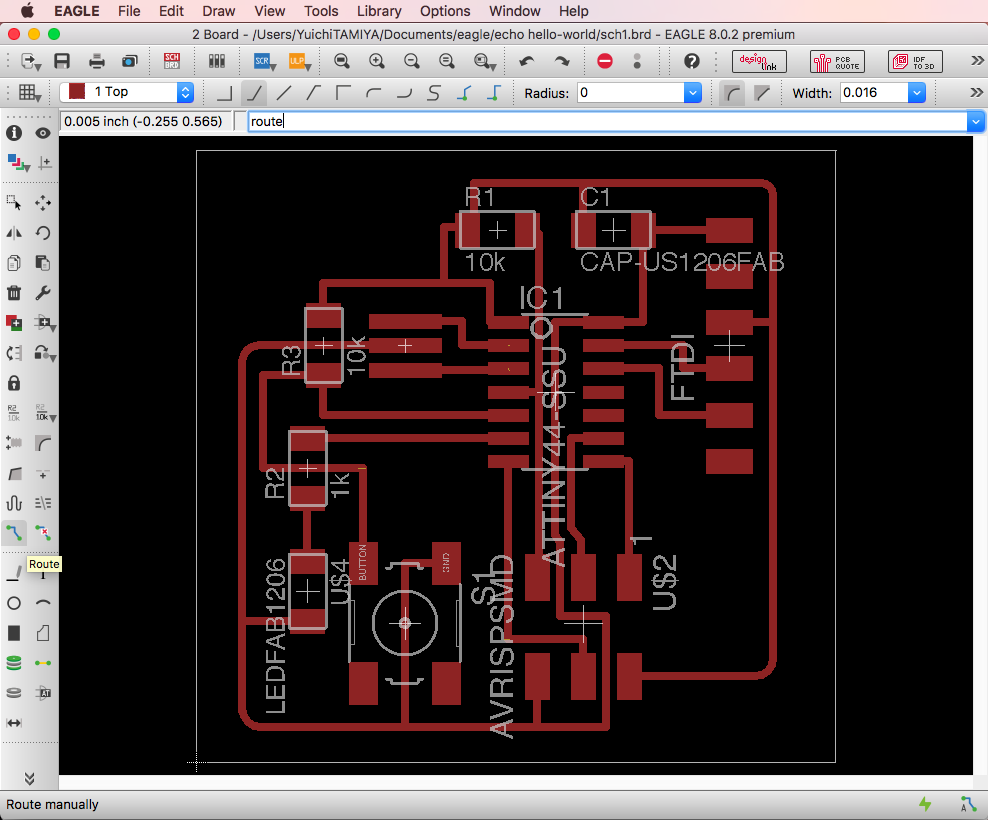The height and width of the screenshot is (820, 988).
Task: Select the Rectangle tool
Action: 14,633
